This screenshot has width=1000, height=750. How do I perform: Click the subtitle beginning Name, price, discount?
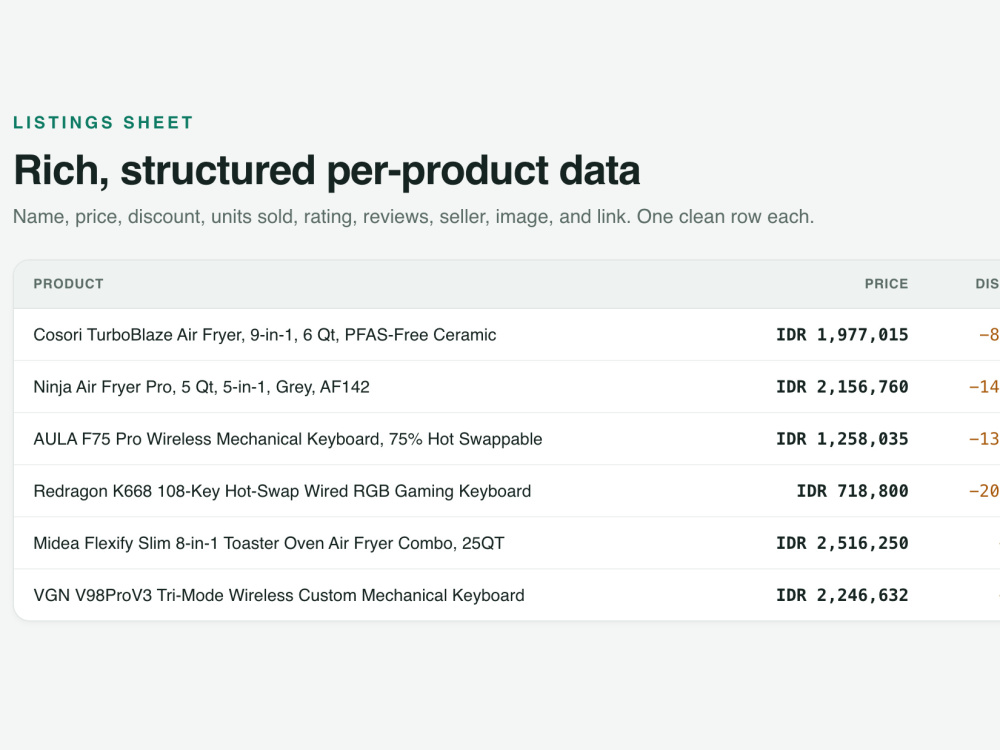pyautogui.click(x=413, y=217)
